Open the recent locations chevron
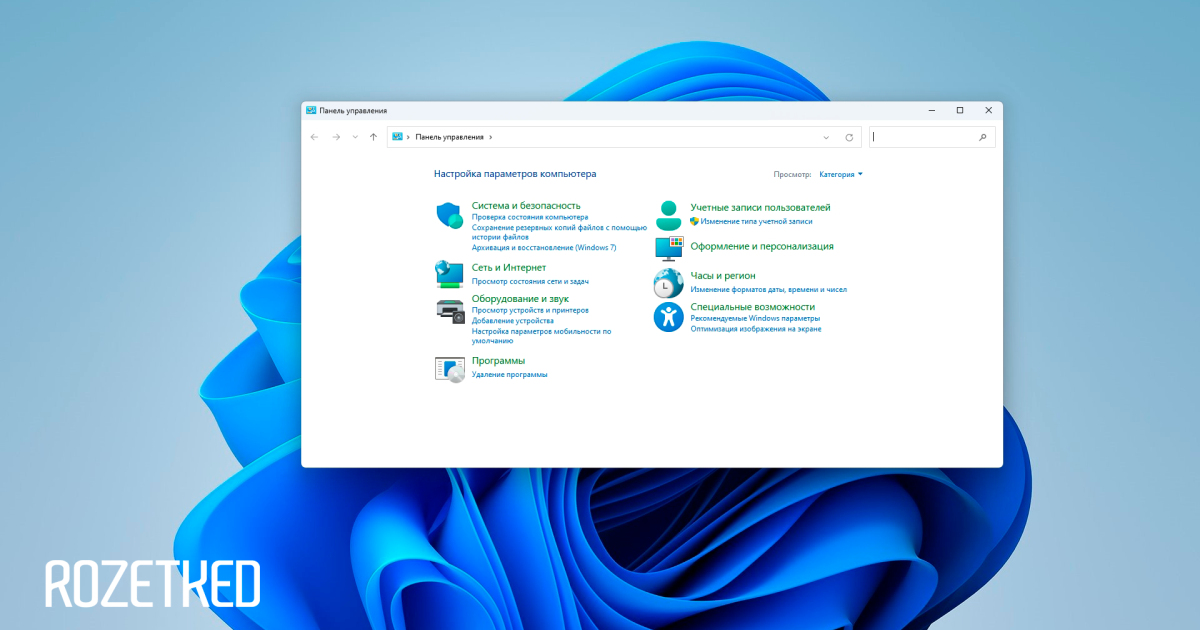The width and height of the screenshot is (1200, 630). point(355,137)
